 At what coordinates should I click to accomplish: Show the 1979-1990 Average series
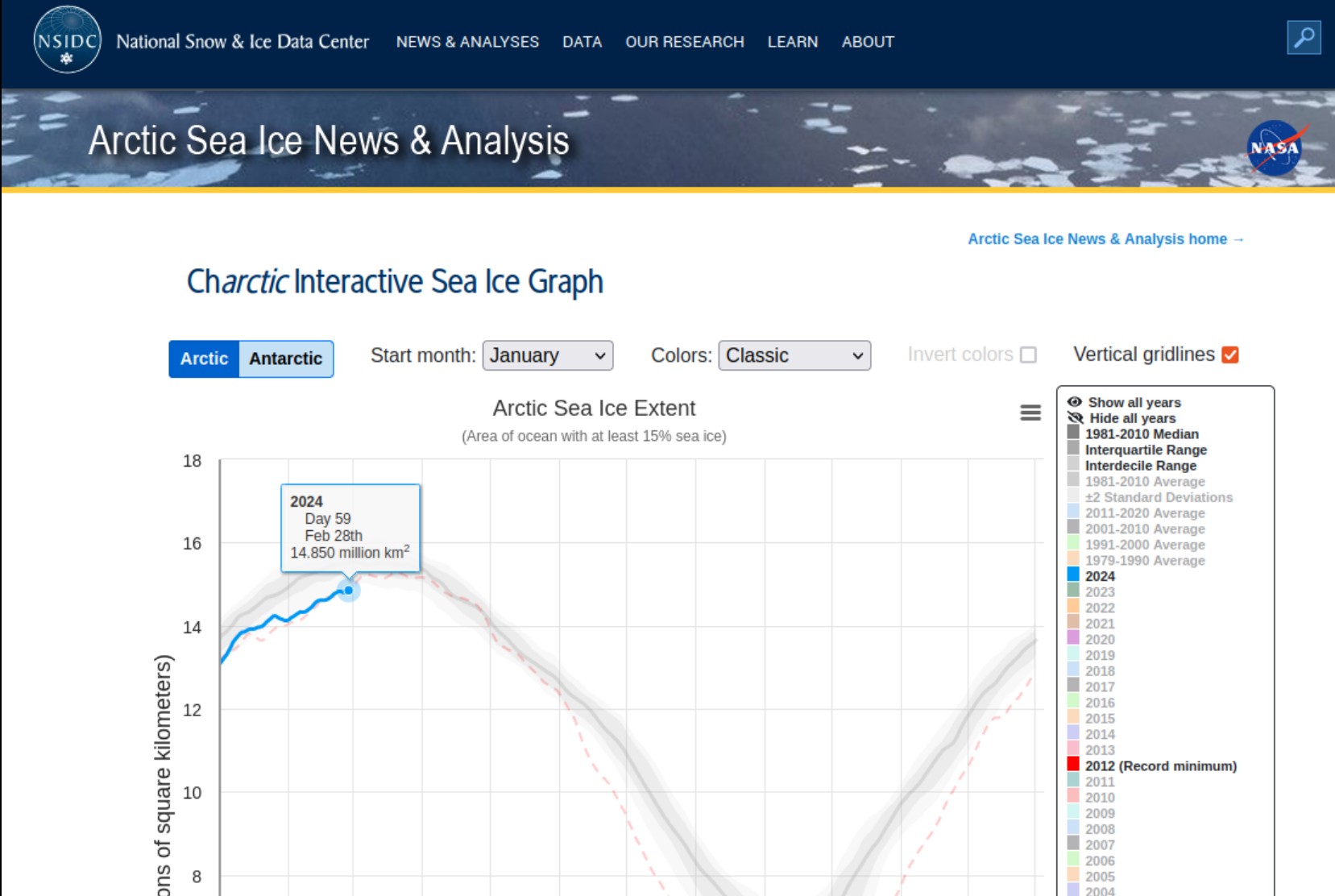(x=1145, y=561)
